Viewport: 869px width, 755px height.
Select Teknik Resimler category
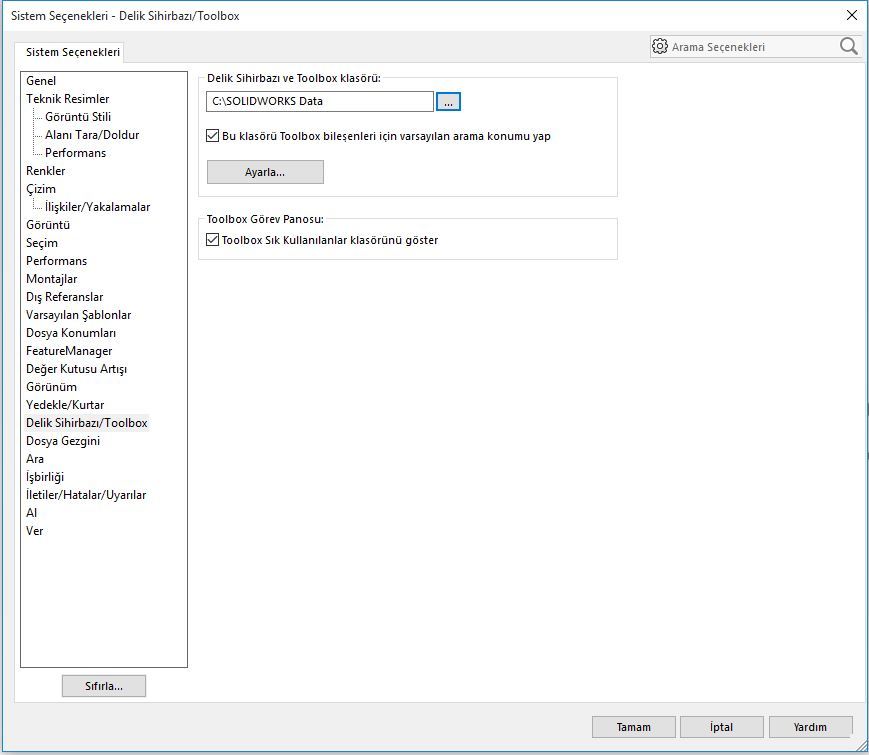(68, 99)
